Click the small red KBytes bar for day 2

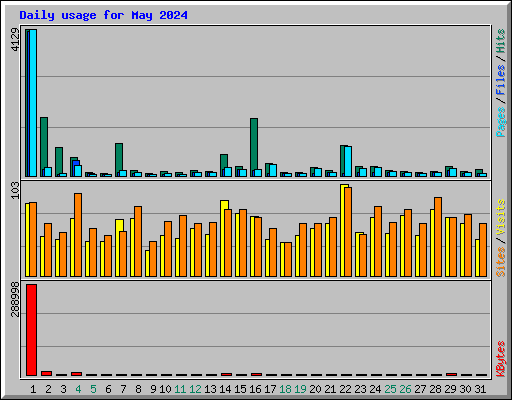(47, 373)
